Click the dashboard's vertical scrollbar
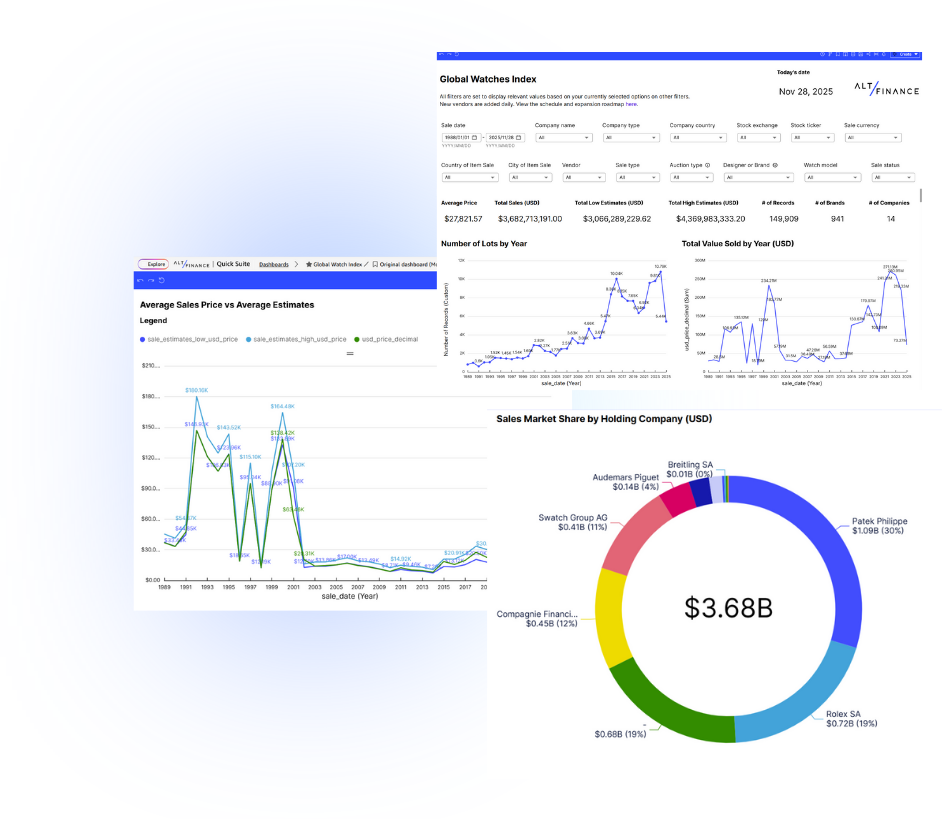Viewport: 943px width, 820px height. [x=919, y=195]
